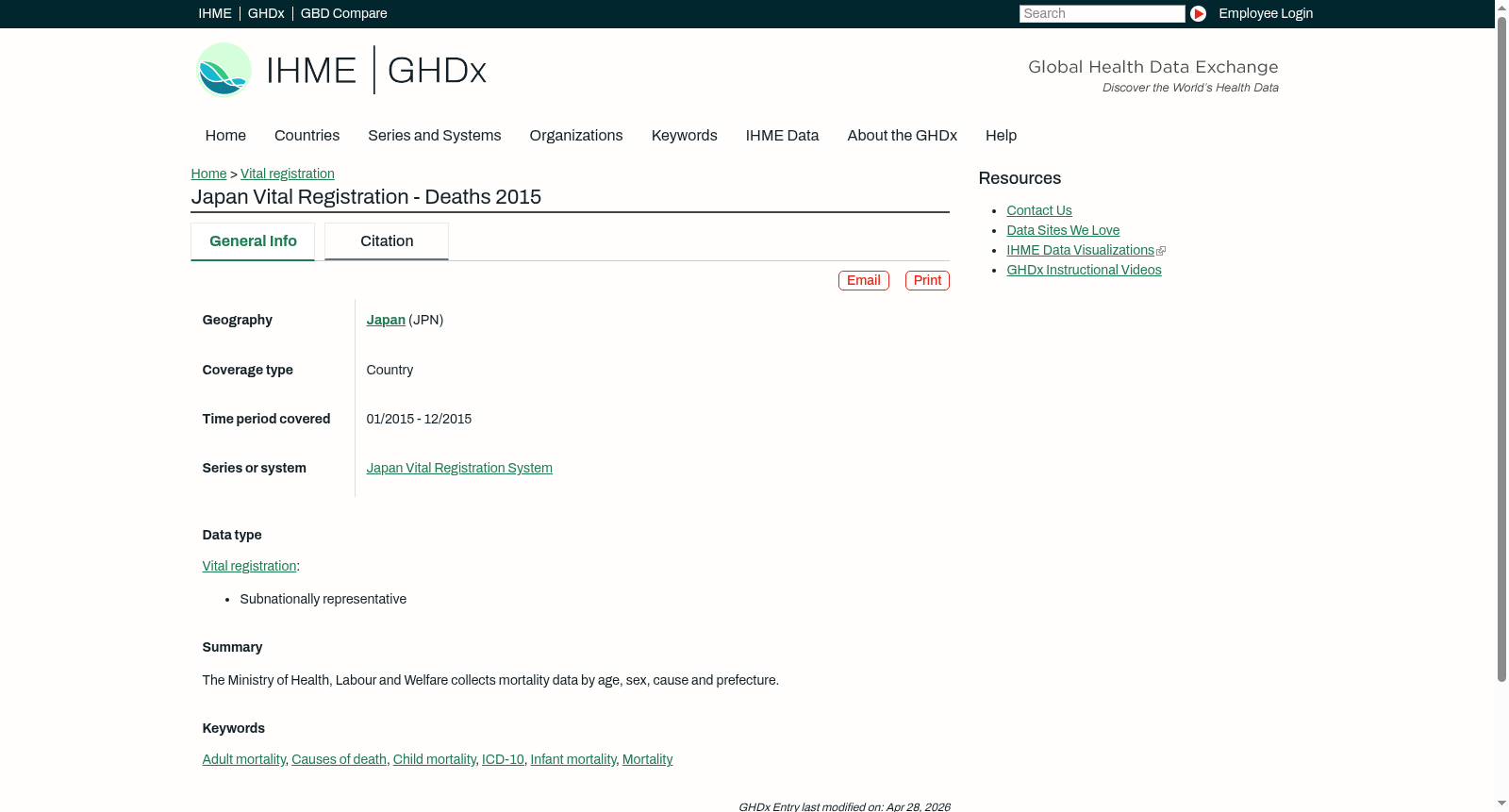Open the Child mortality keyword
This screenshot has width=1509, height=812.
coord(434,759)
